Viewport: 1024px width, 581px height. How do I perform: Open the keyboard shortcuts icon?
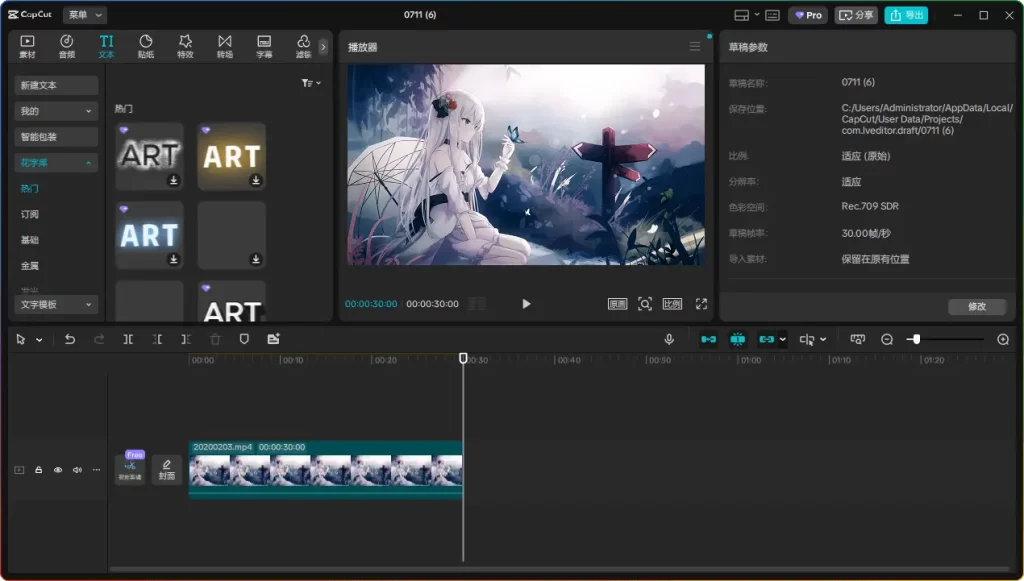[772, 15]
